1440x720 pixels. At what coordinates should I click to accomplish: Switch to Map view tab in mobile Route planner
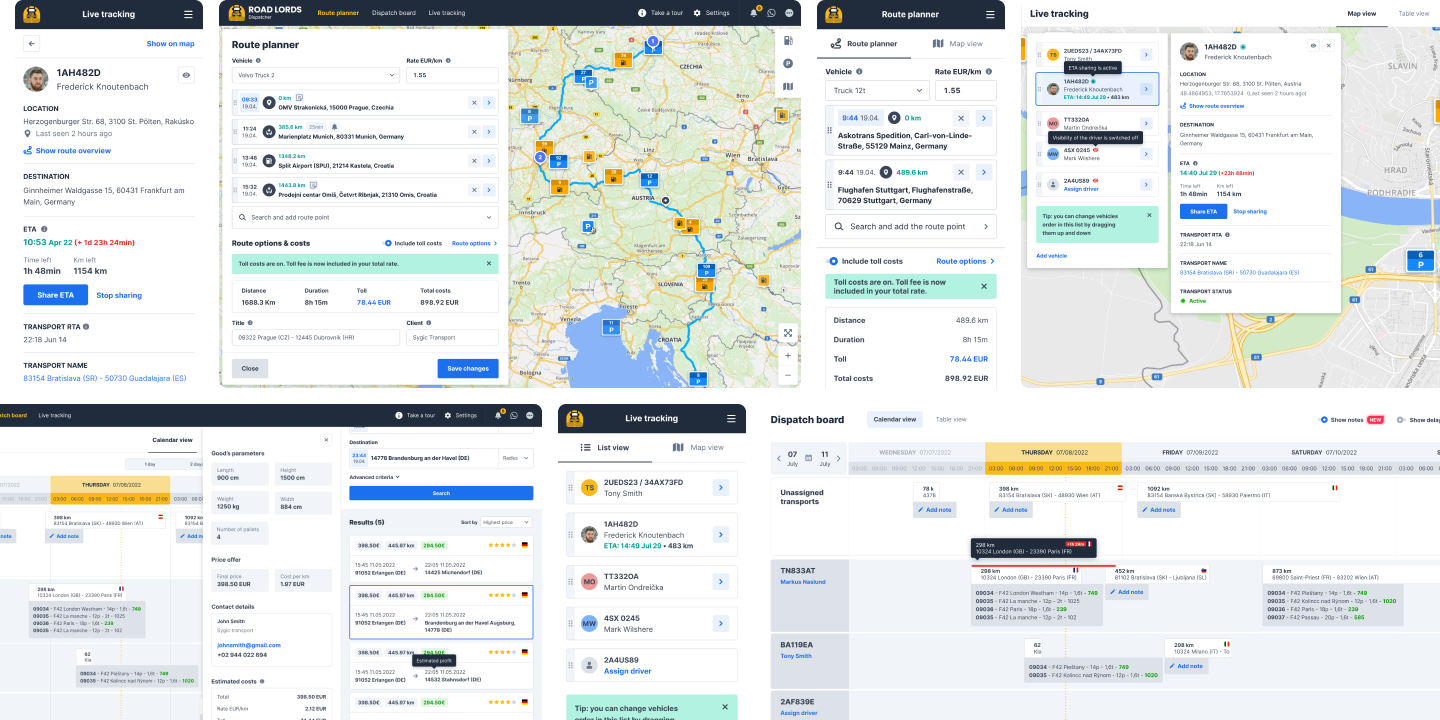click(x=957, y=44)
